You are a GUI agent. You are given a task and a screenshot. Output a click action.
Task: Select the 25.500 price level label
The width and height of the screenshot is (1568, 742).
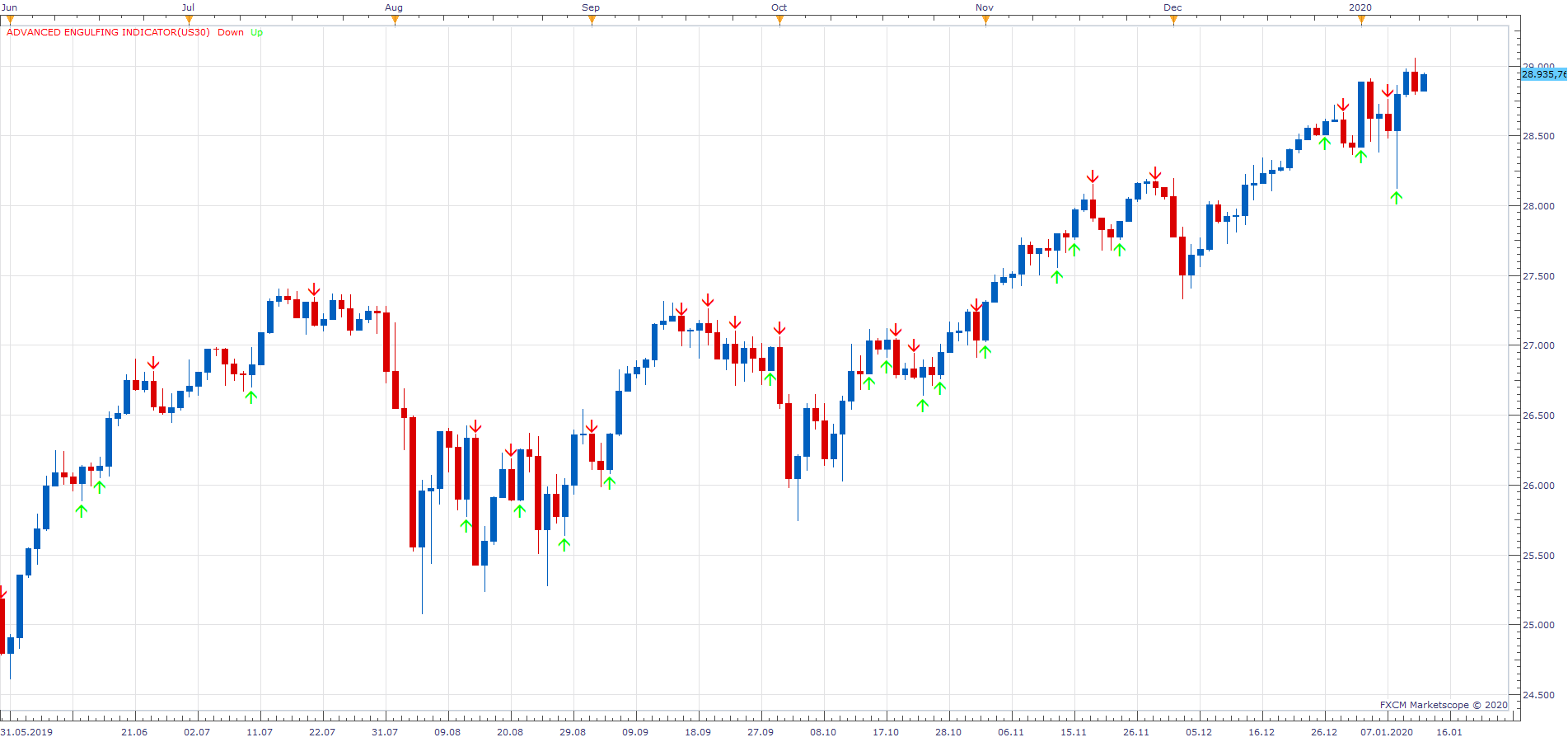[1538, 556]
